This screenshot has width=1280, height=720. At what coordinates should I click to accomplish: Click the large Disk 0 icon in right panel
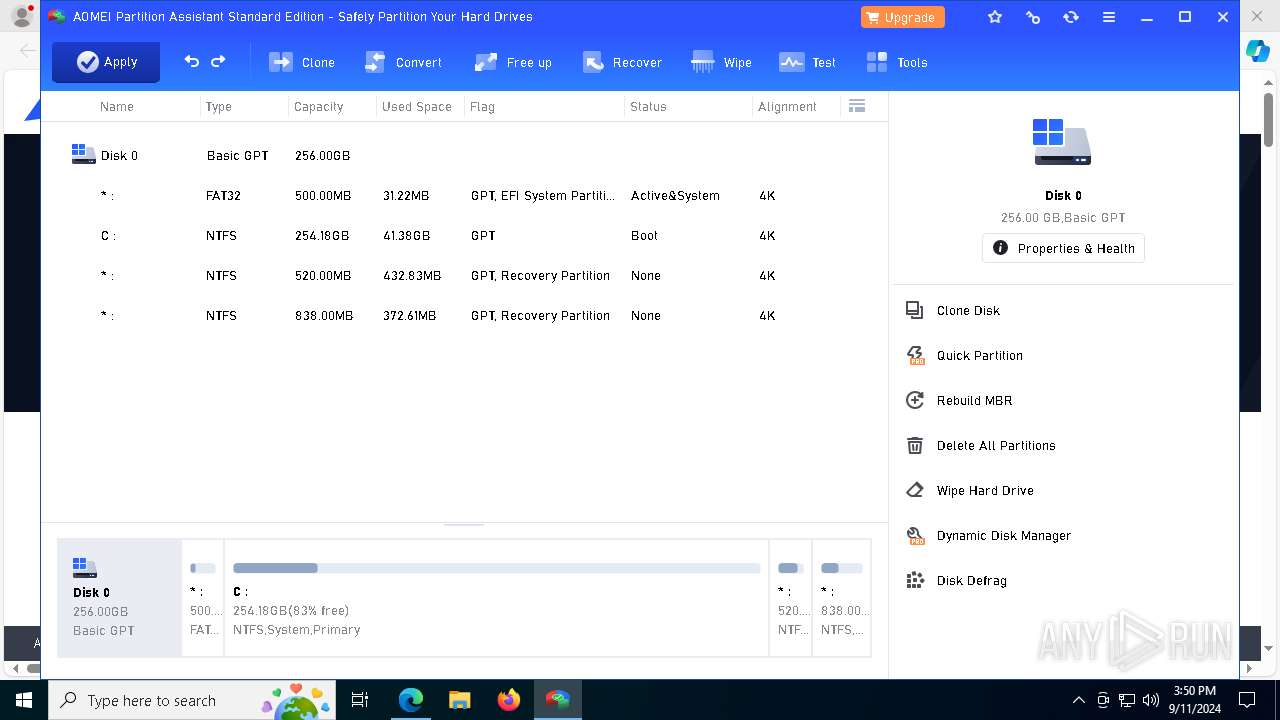point(1062,141)
